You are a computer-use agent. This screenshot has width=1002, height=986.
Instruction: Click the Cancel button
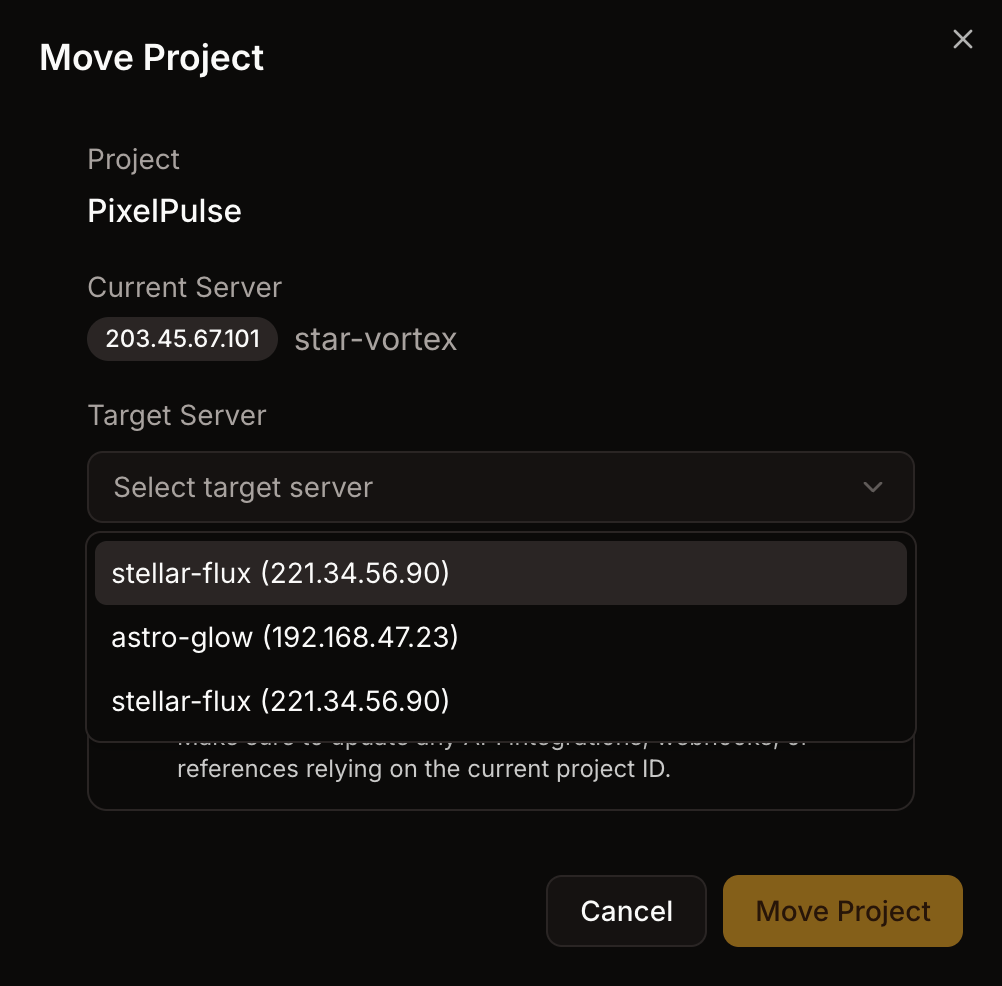pos(626,910)
